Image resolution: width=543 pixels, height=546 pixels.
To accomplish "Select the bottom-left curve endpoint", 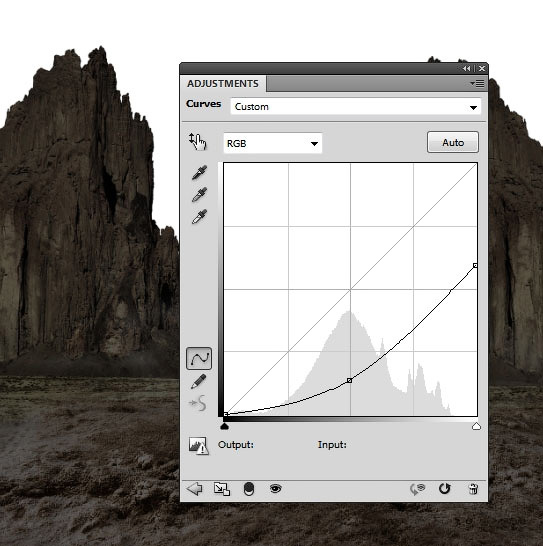I will 226,414.
